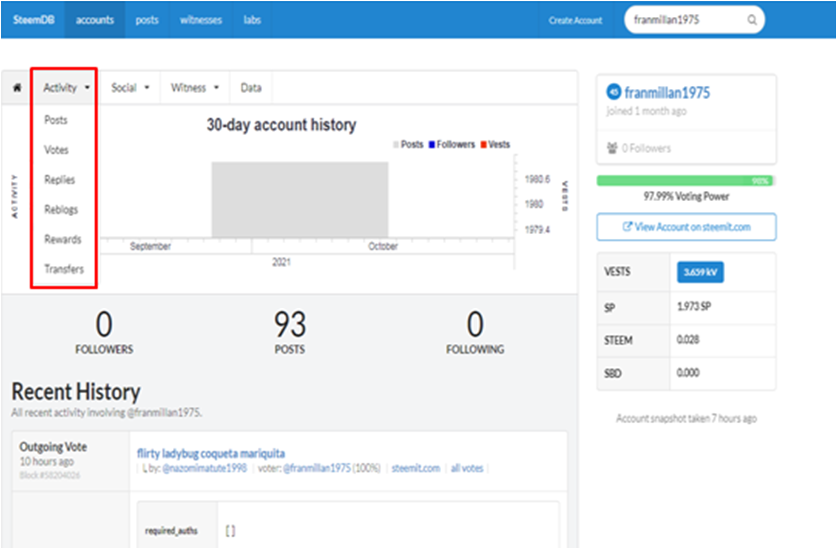Click the 0 FOLLOWERS counter
The width and height of the screenshot is (837, 549).
coord(104,332)
